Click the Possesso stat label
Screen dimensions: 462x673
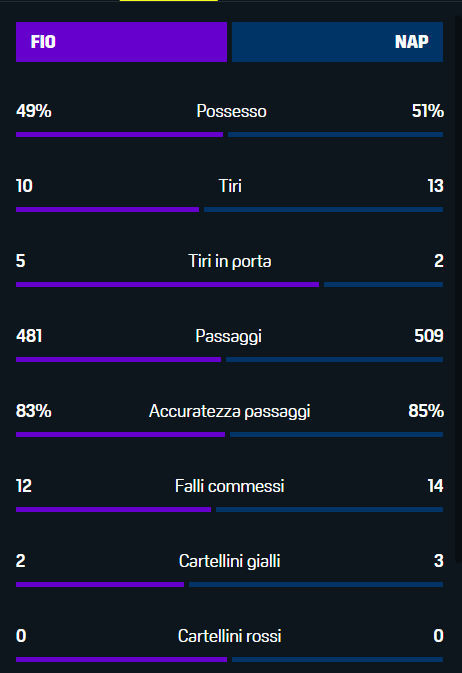coord(231,111)
